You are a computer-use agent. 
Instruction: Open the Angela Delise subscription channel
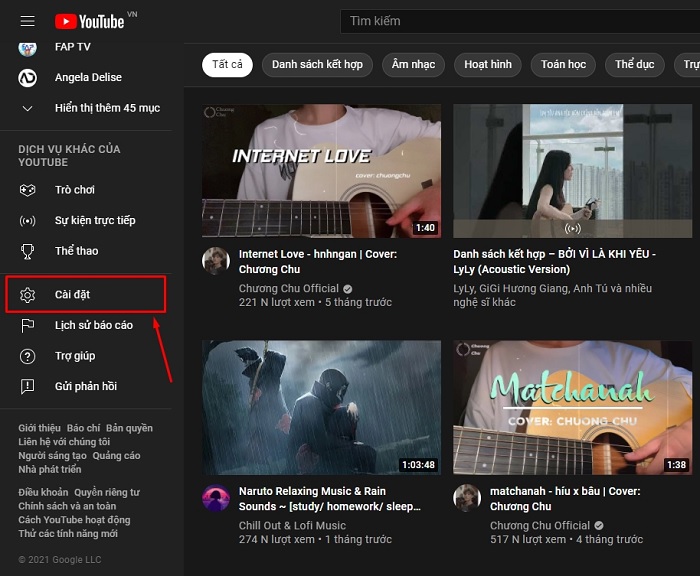click(x=88, y=77)
